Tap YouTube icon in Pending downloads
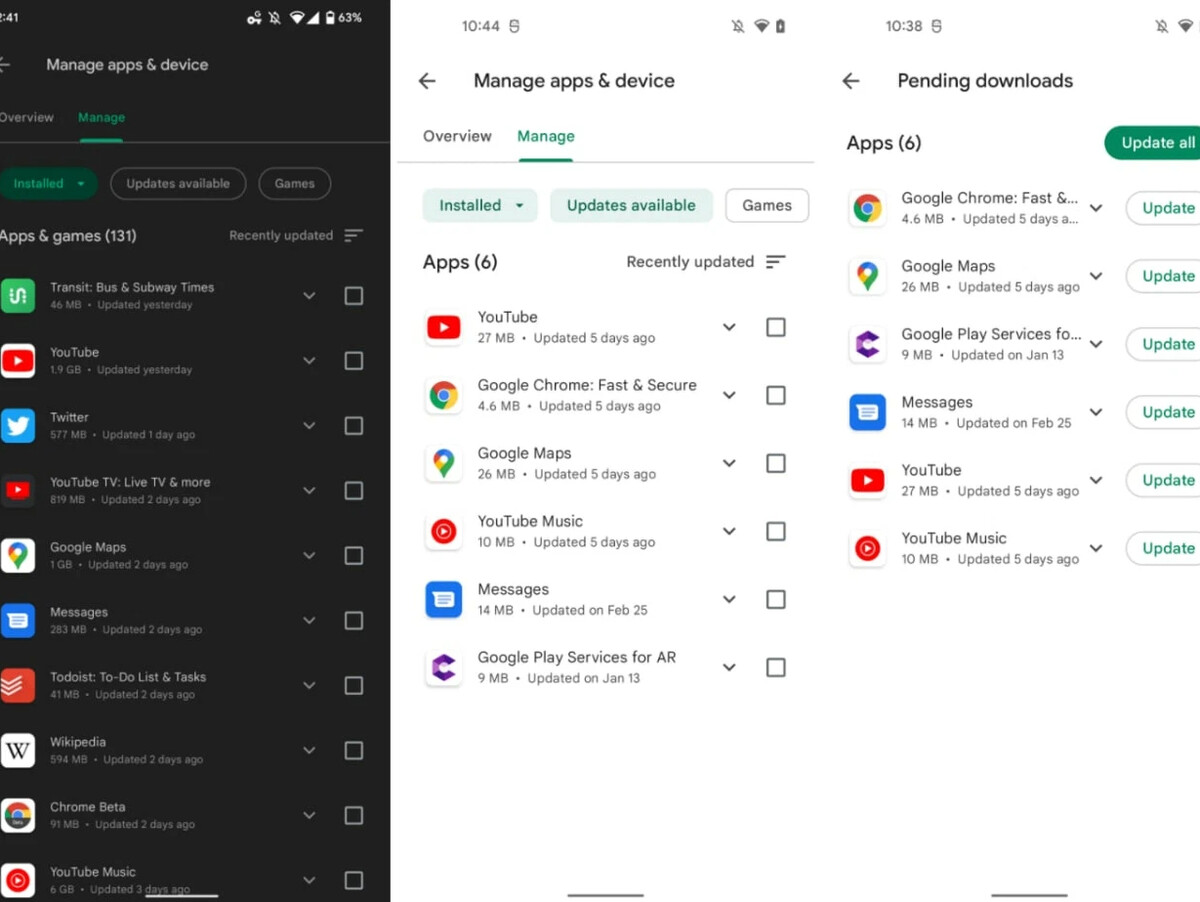The height and width of the screenshot is (902, 1200). coord(867,480)
